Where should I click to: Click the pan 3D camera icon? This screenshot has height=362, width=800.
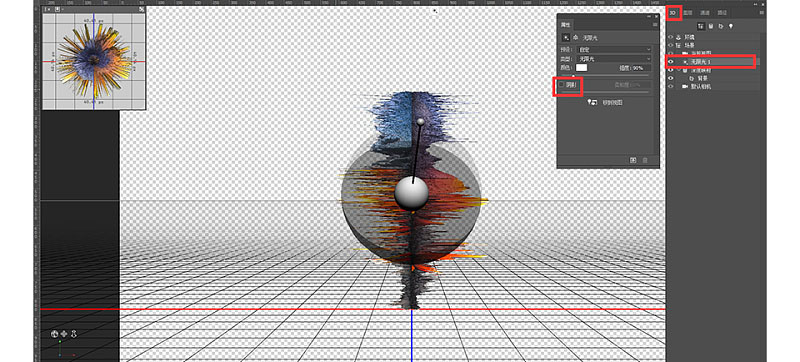(x=64, y=333)
